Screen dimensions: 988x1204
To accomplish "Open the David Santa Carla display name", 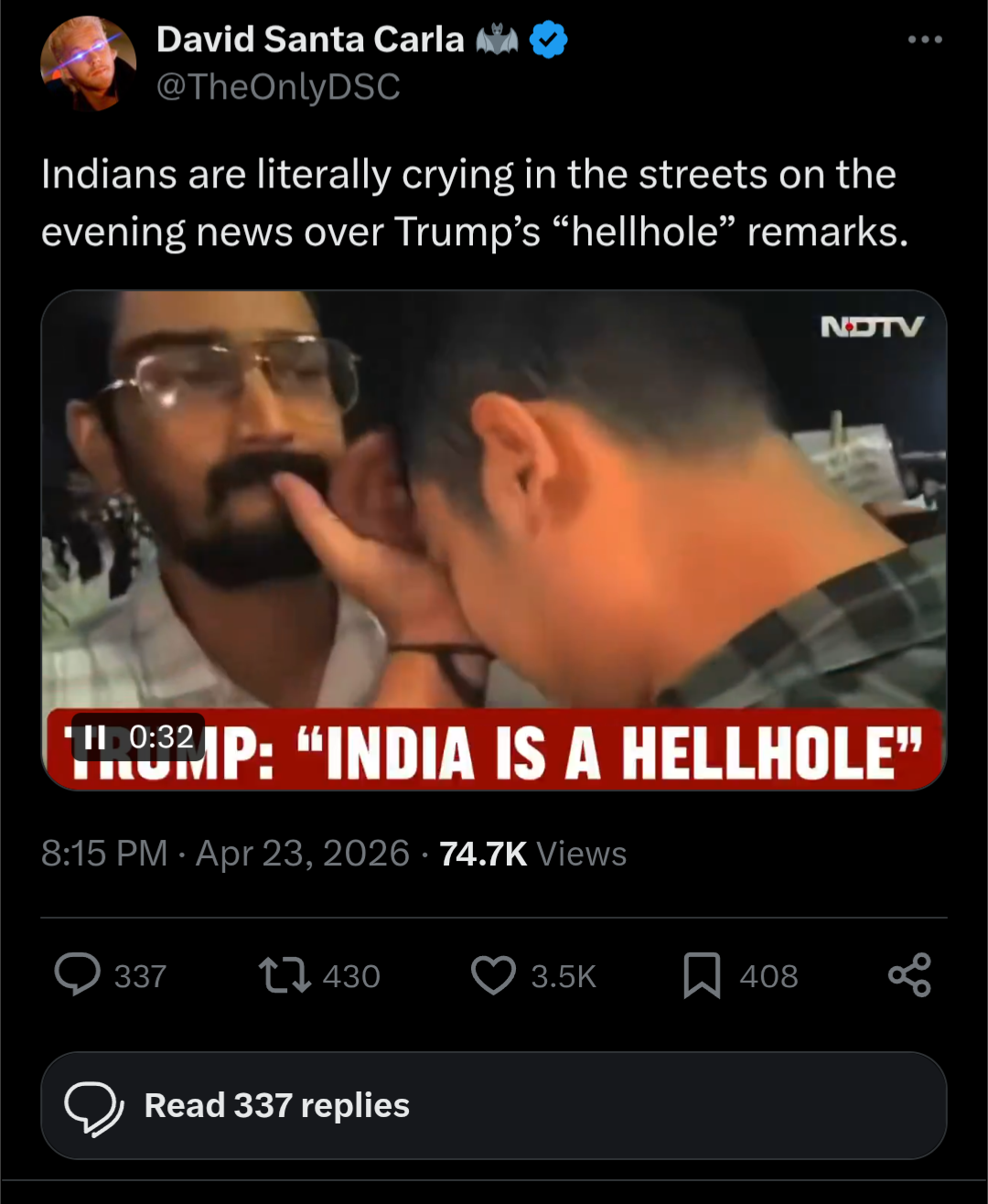I will [310, 39].
